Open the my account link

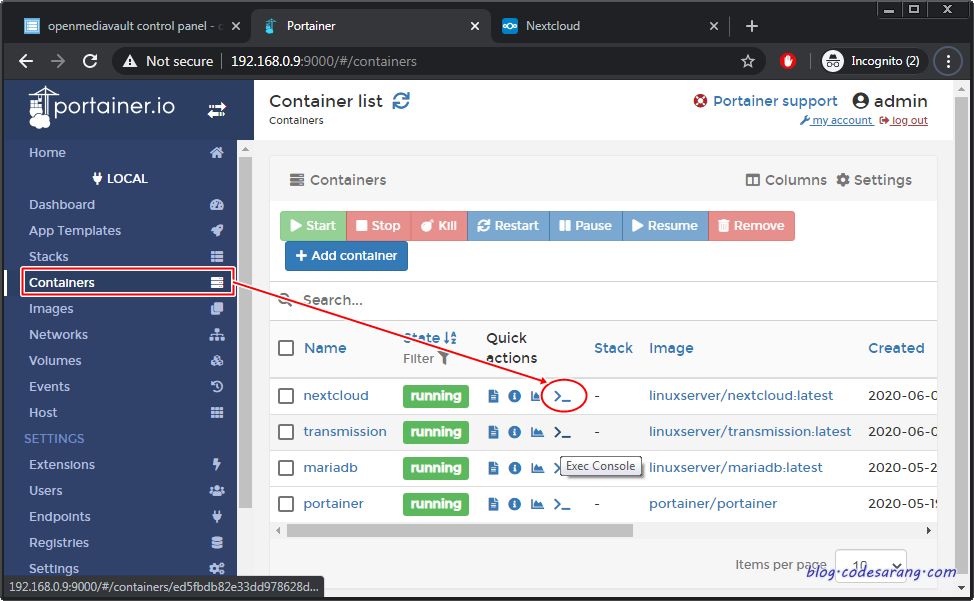tap(837, 120)
